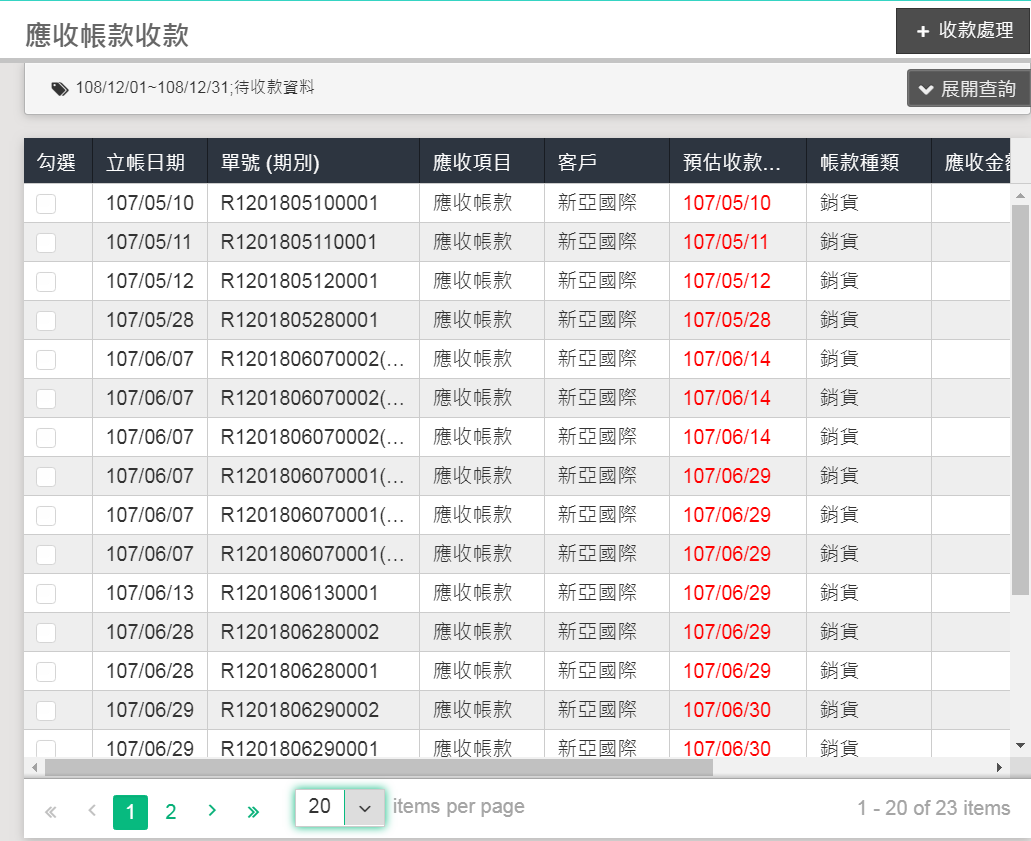The image size is (1031, 841).
Task: Click the 客戶 column header
Action: coord(578,162)
